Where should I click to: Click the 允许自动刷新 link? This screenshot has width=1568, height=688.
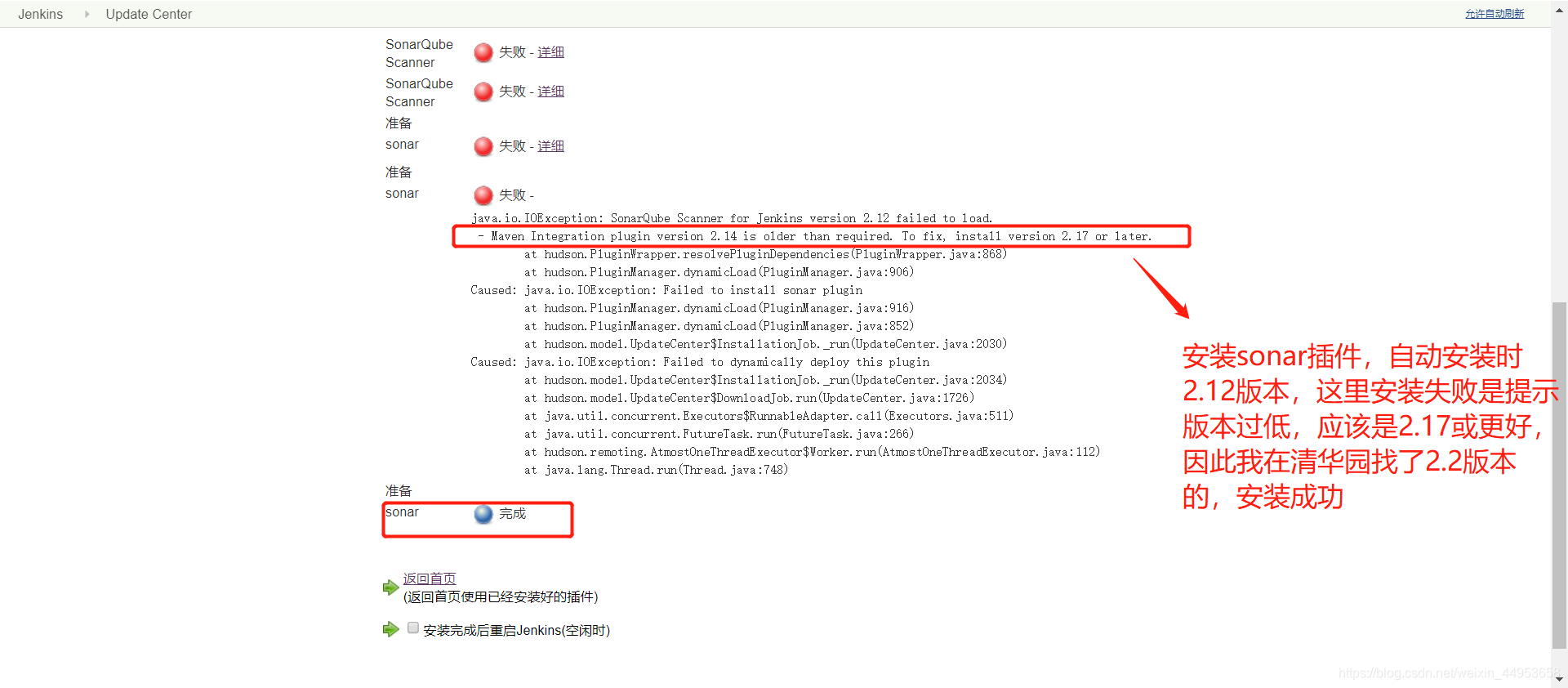pos(1494,14)
